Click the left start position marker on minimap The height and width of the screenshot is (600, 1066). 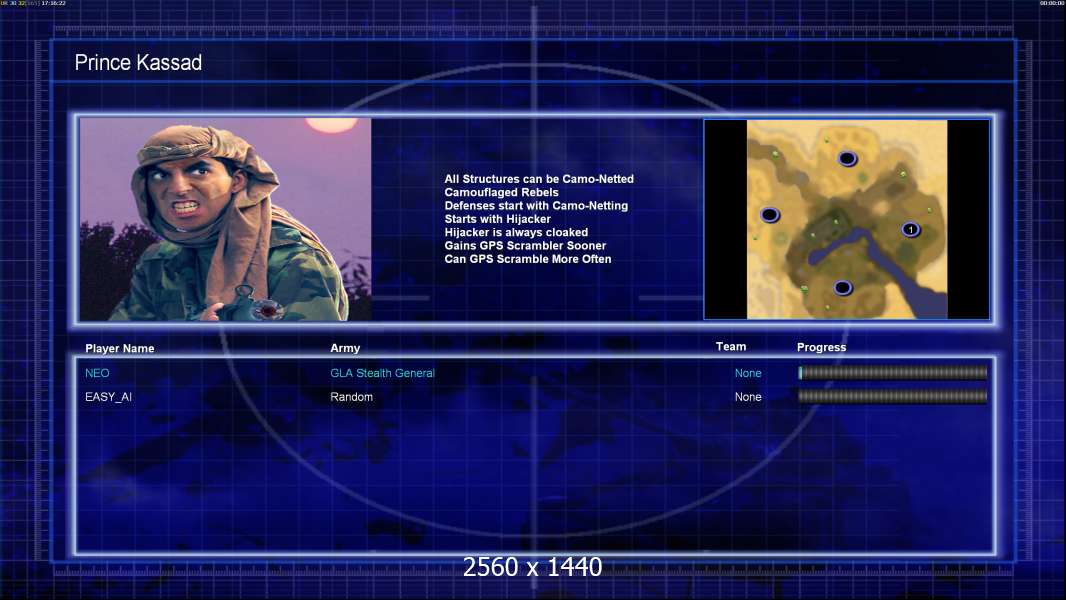click(770, 215)
